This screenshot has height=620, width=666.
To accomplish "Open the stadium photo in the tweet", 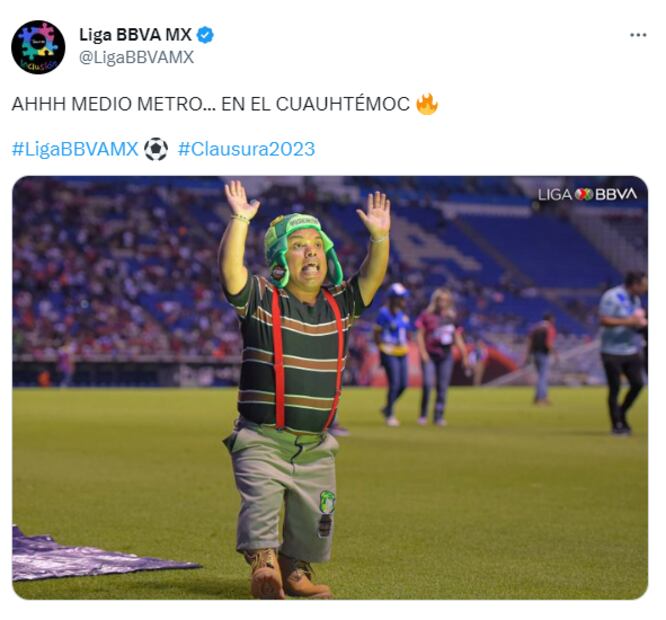I will click(x=330, y=387).
